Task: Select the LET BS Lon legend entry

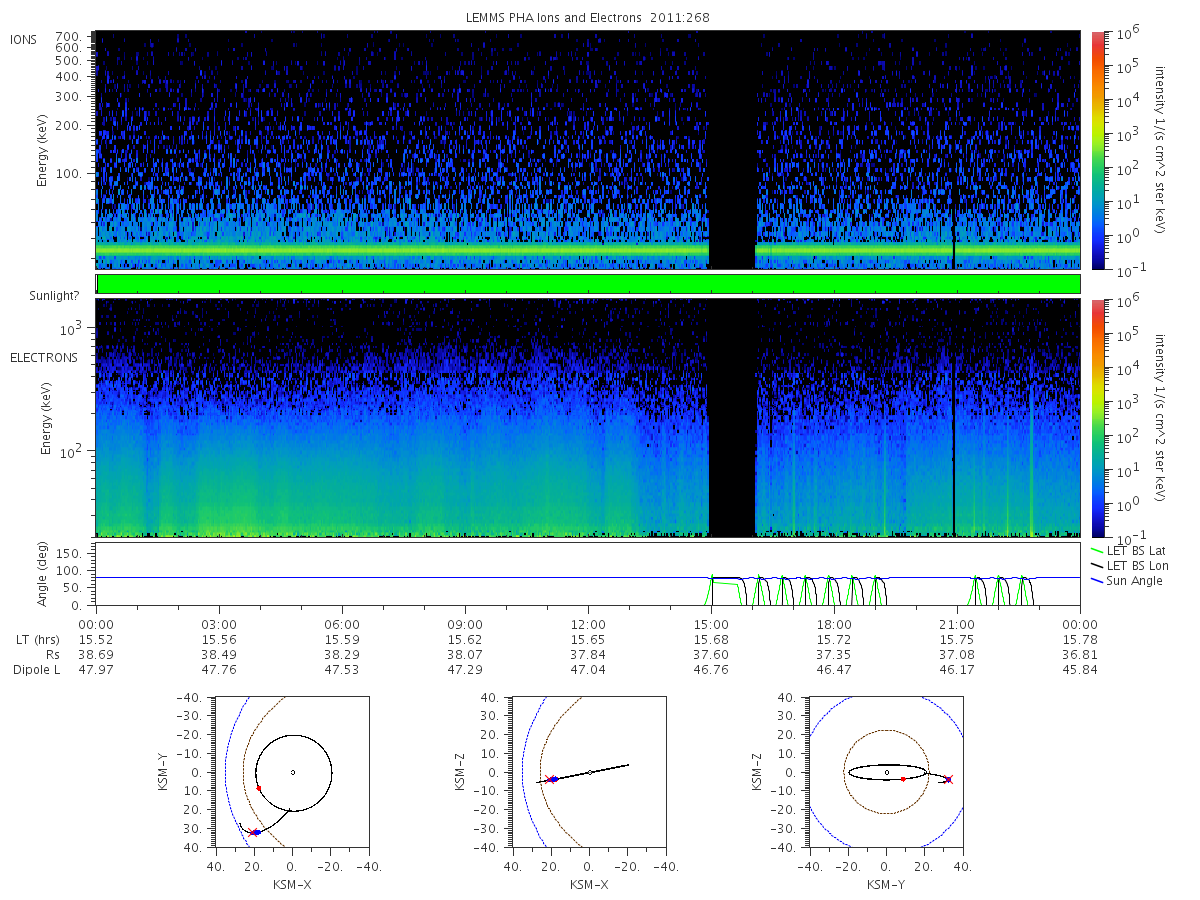Action: point(1128,566)
